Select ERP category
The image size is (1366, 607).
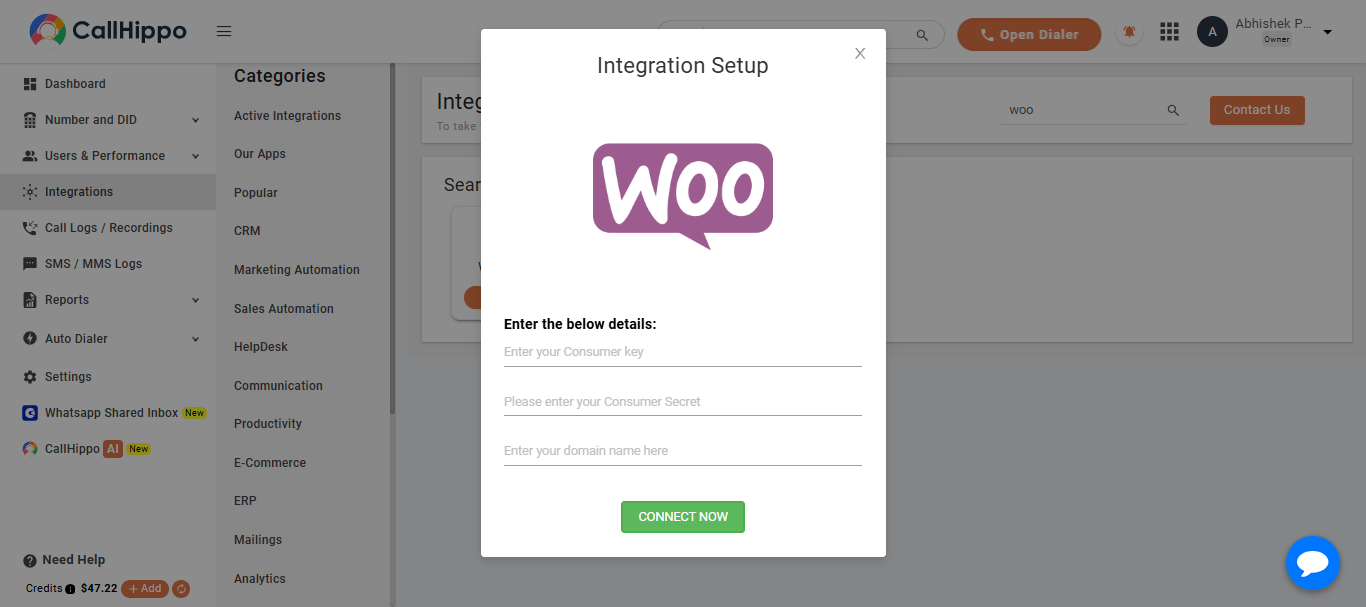coord(245,501)
